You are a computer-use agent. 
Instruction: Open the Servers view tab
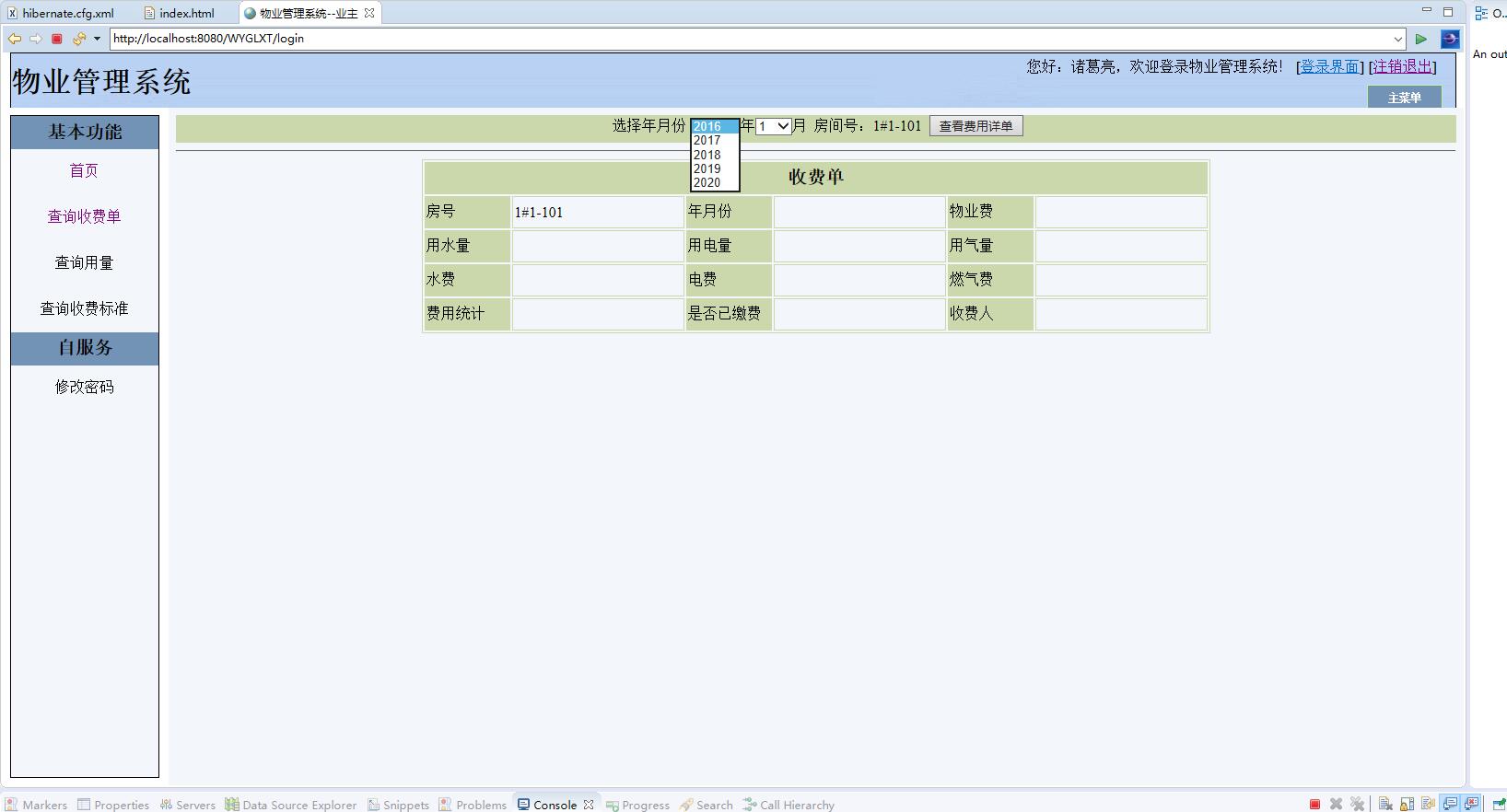click(x=188, y=805)
